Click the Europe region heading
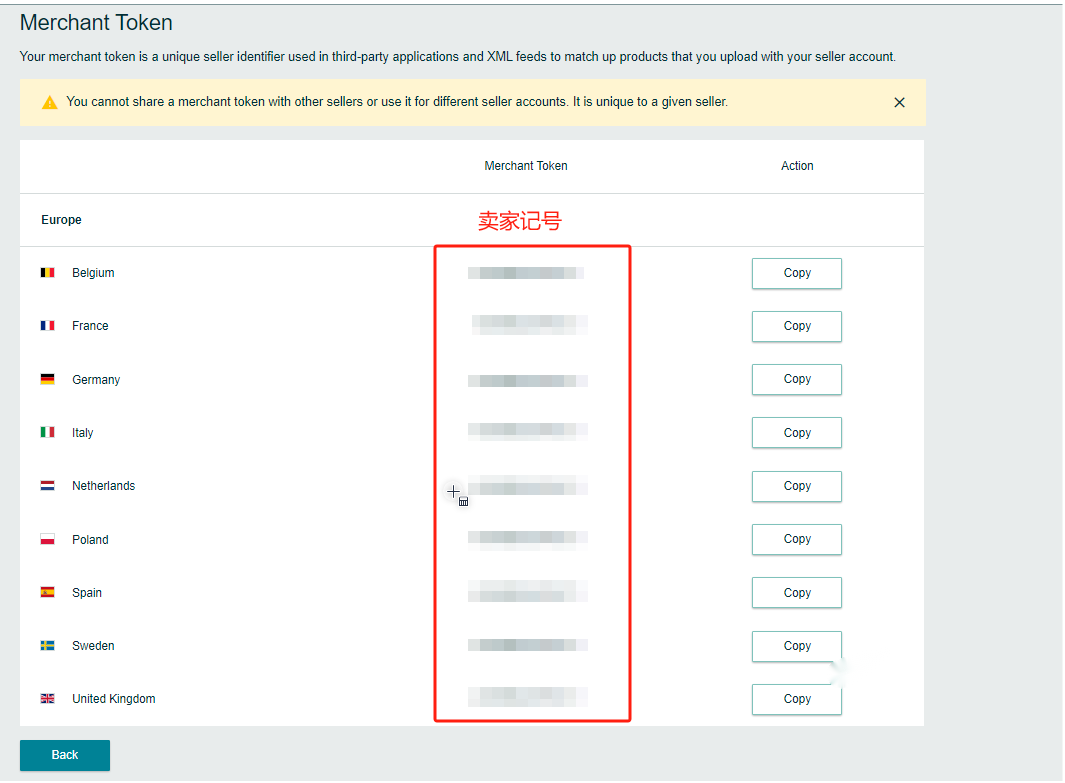Viewport: 1065px width, 783px height. pyautogui.click(x=61, y=220)
